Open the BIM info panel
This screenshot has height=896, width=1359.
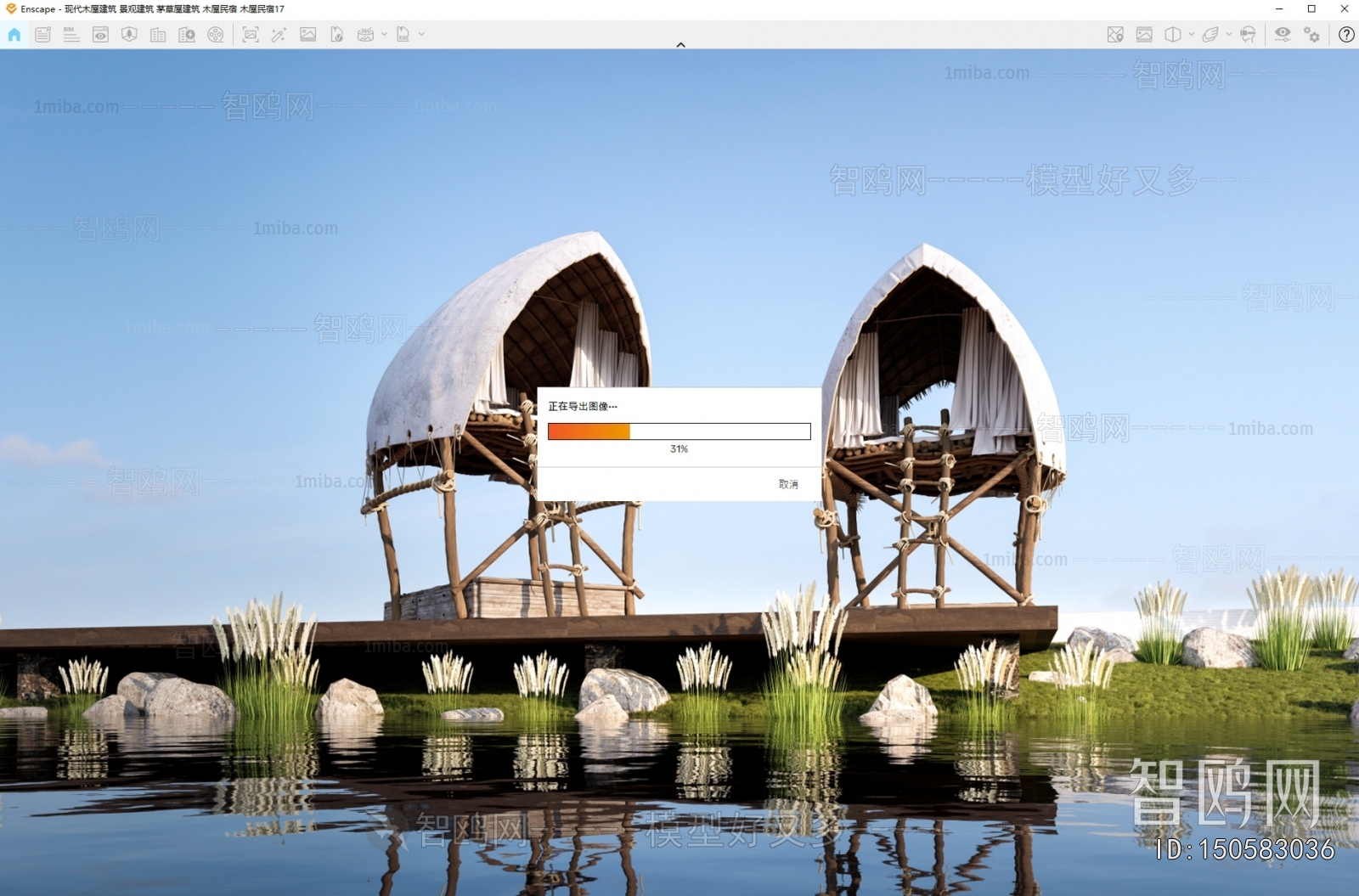71,35
